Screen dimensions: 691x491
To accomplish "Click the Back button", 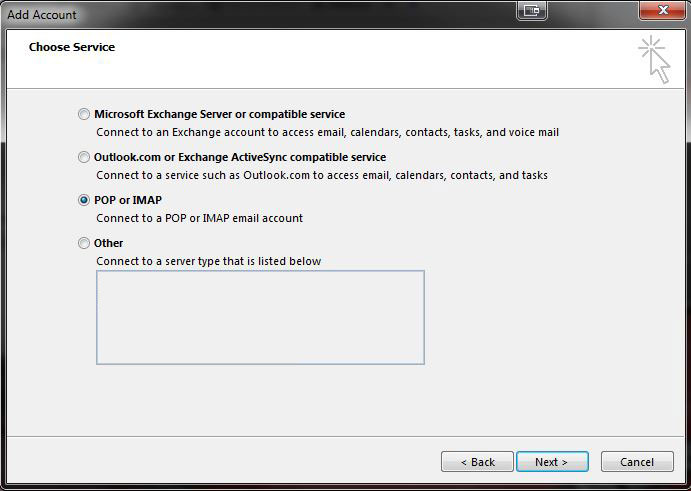I will (477, 461).
